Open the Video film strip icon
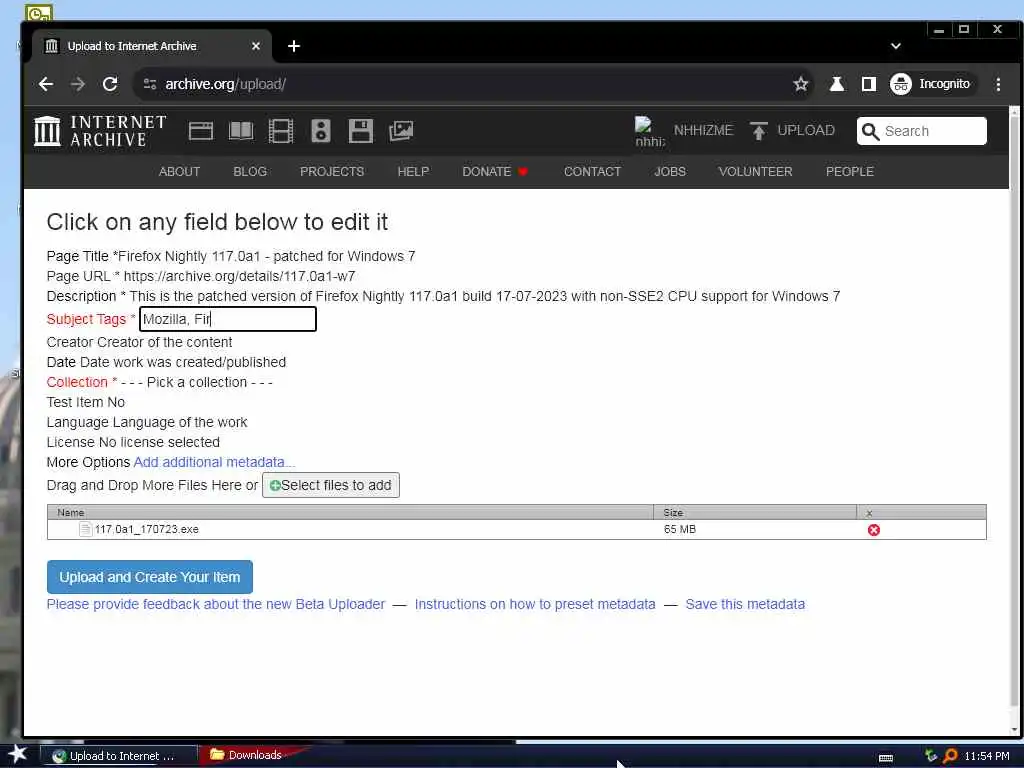 [281, 131]
